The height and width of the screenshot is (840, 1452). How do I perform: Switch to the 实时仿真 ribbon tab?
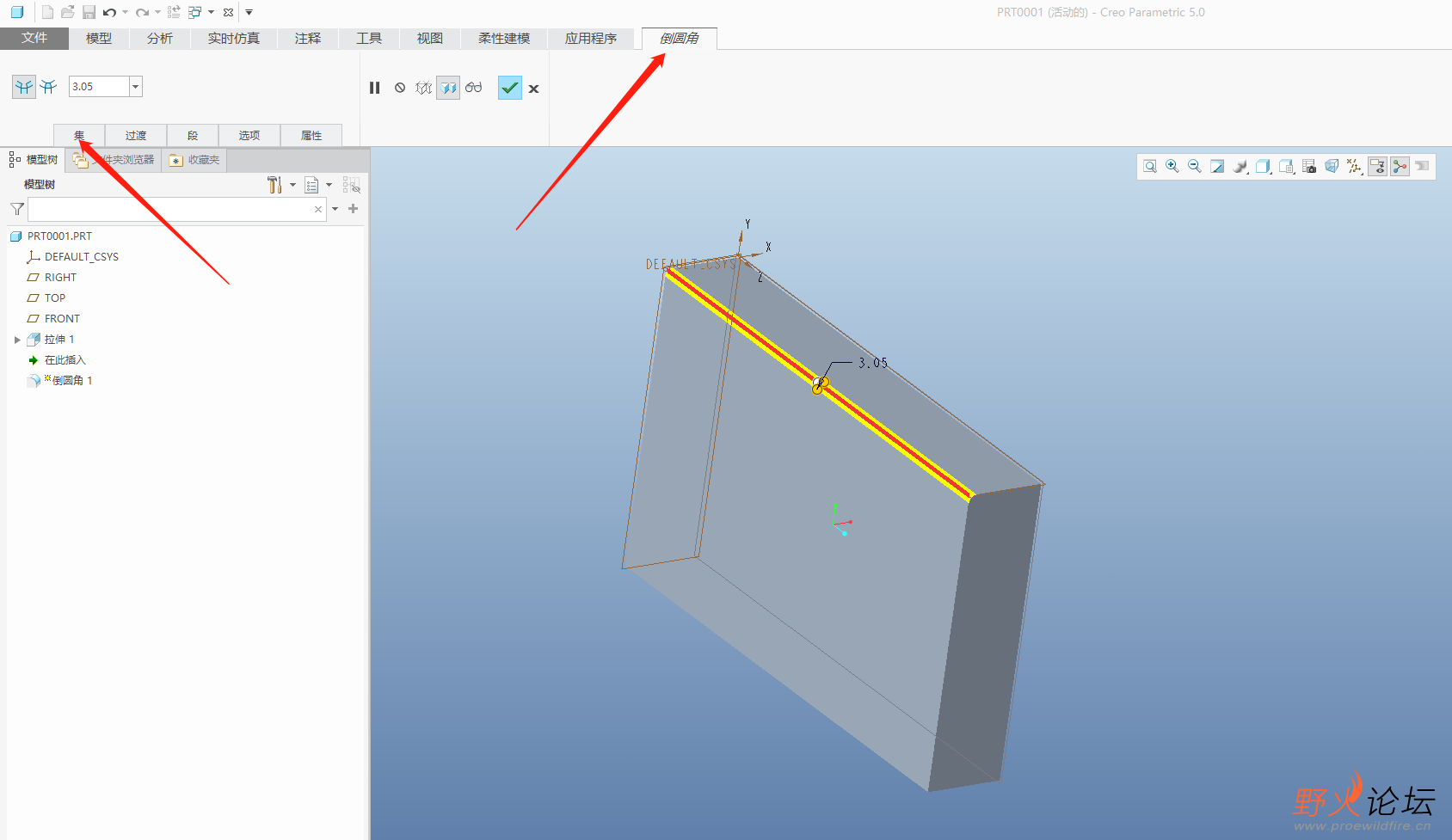tap(233, 39)
